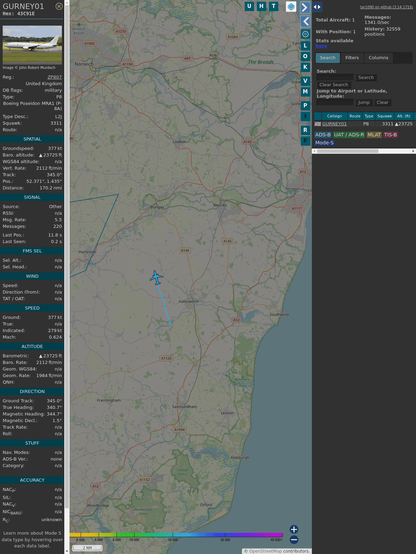Click the left-arrow sidebar collapse button
The width and height of the screenshot is (416, 554).
click(x=305, y=22)
